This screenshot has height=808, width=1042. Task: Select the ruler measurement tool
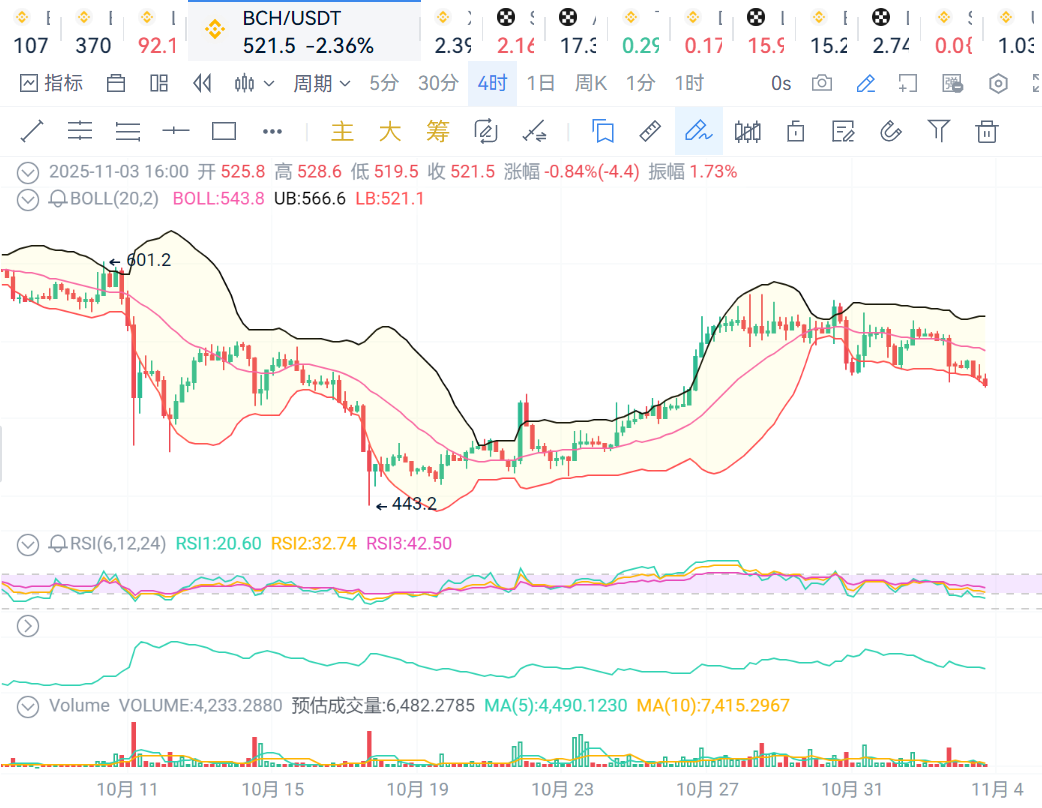coord(650,131)
